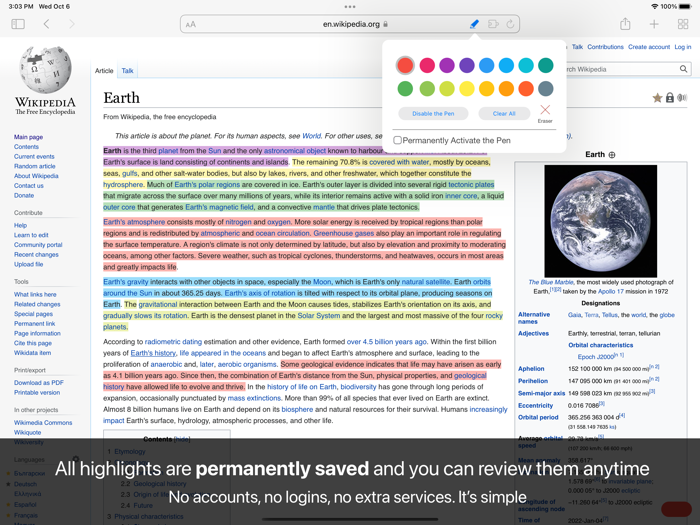Open the Contributions link
The width and height of the screenshot is (700, 525).
click(x=605, y=47)
